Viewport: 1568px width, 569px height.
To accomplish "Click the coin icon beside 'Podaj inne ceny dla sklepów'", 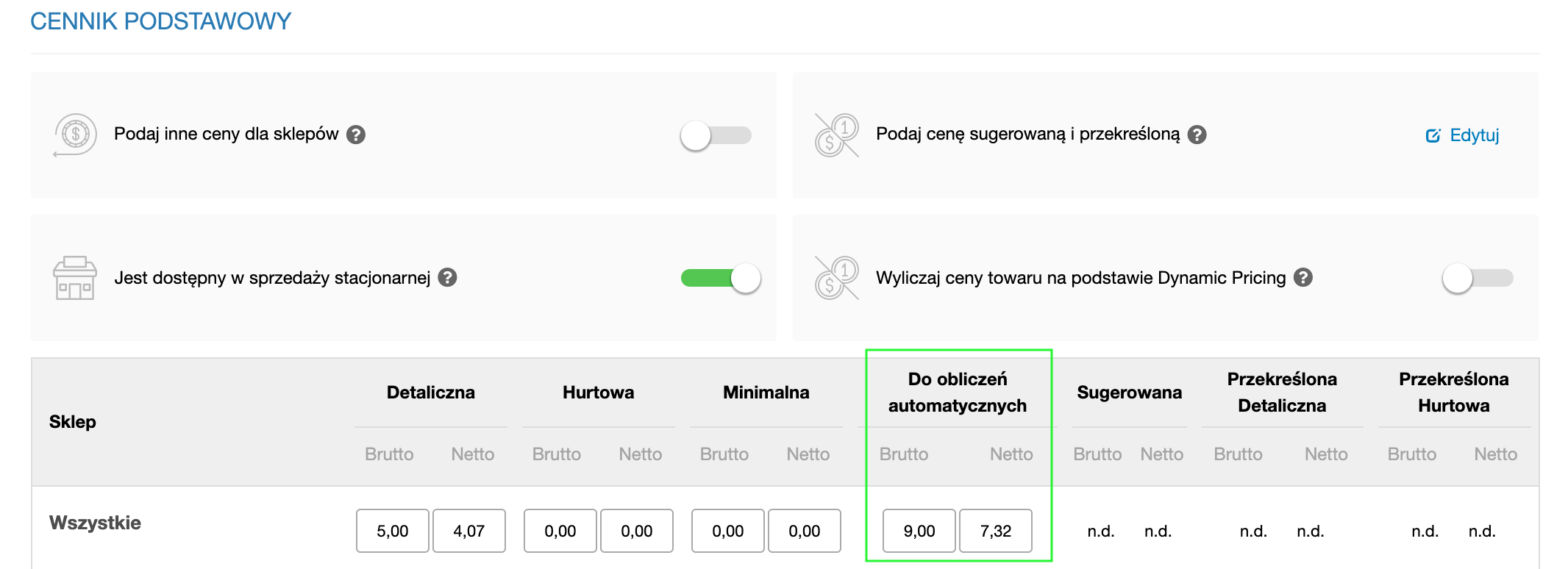I will pos(75,135).
